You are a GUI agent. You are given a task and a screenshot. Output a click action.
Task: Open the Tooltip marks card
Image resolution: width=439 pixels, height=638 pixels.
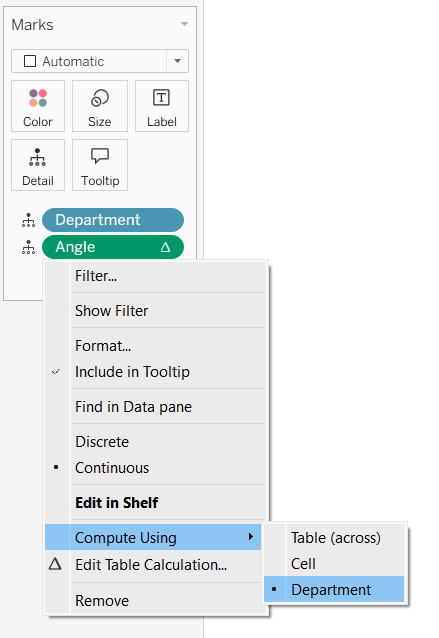pos(100,165)
